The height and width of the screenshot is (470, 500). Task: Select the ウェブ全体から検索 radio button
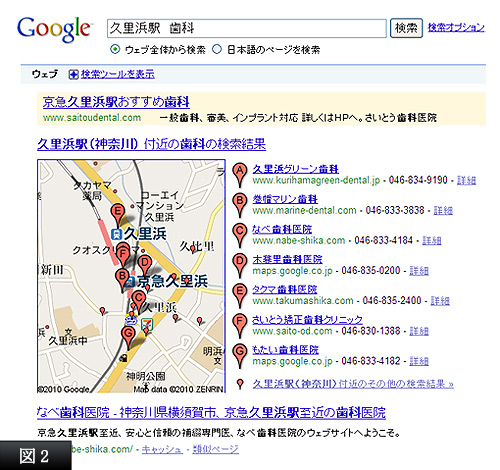(x=115, y=49)
